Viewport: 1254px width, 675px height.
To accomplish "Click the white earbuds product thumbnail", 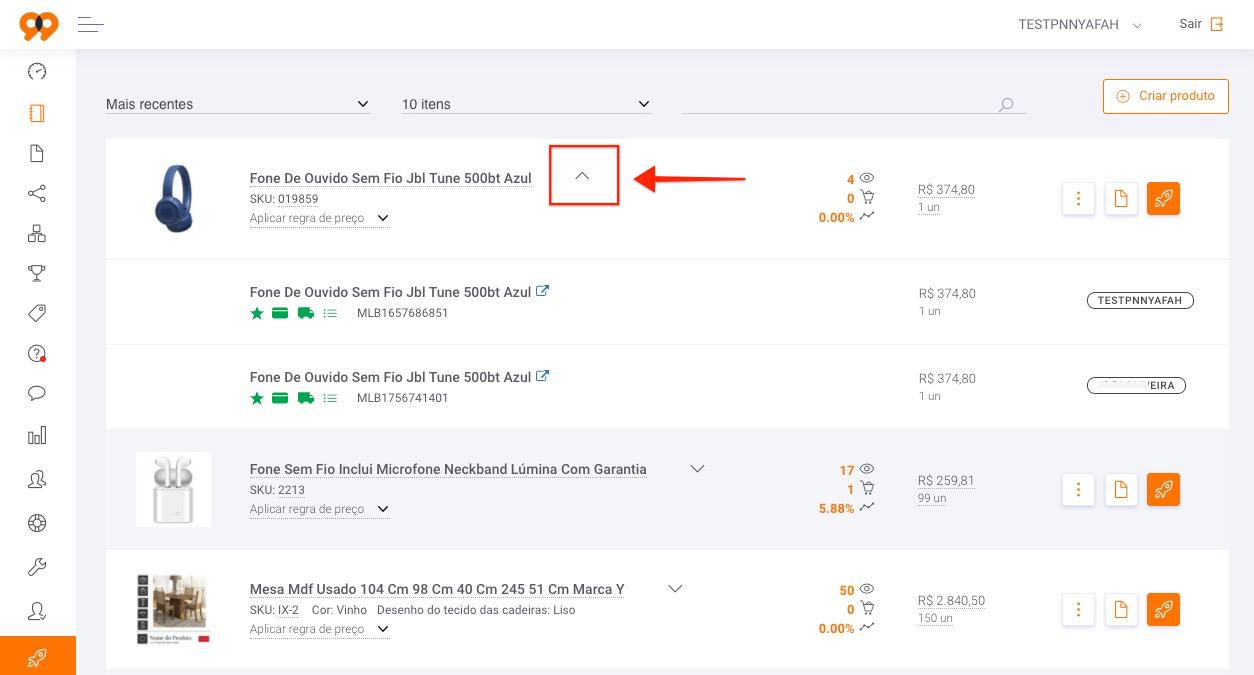I will point(173,489).
